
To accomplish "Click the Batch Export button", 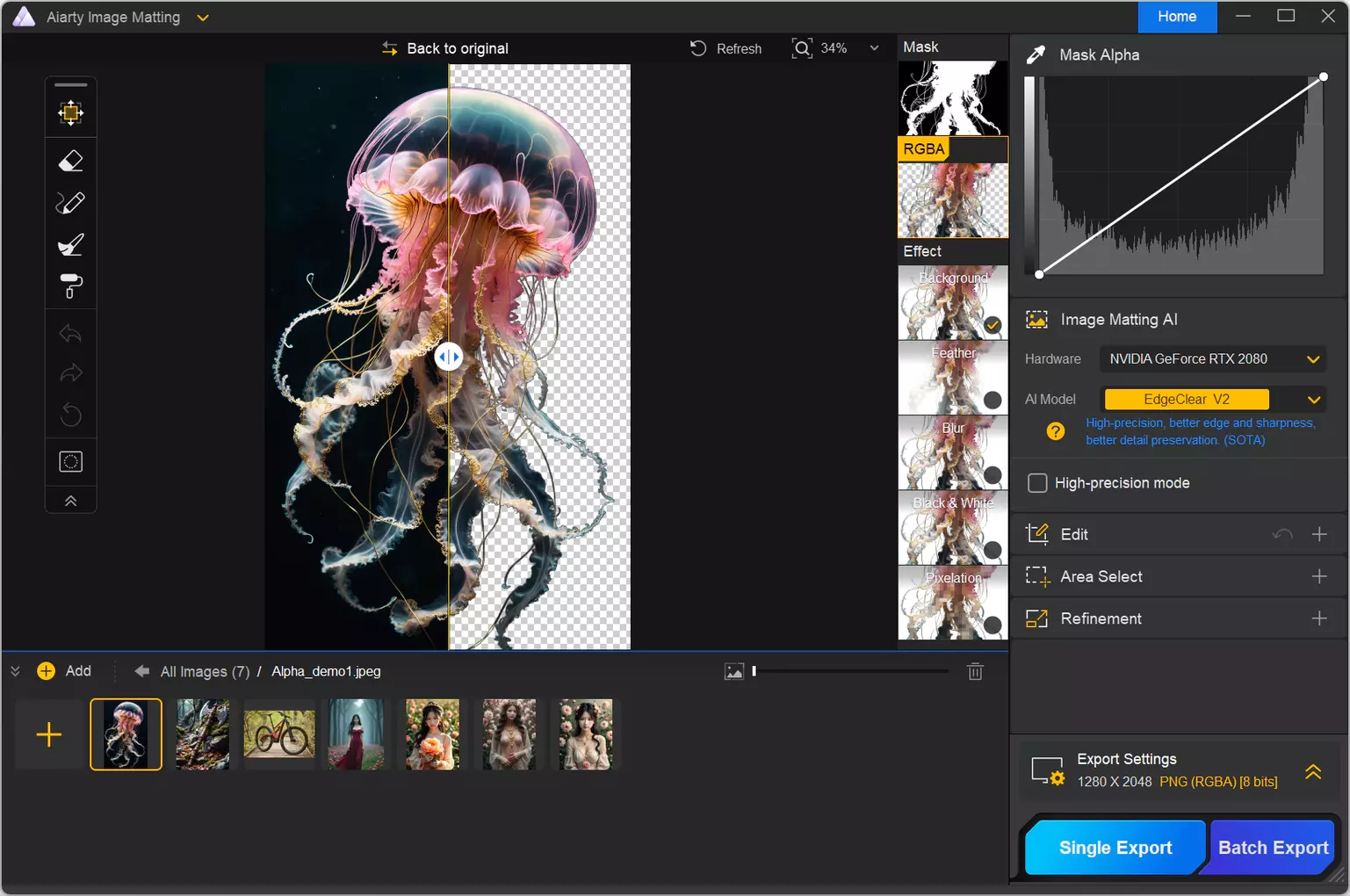I will 1273,848.
